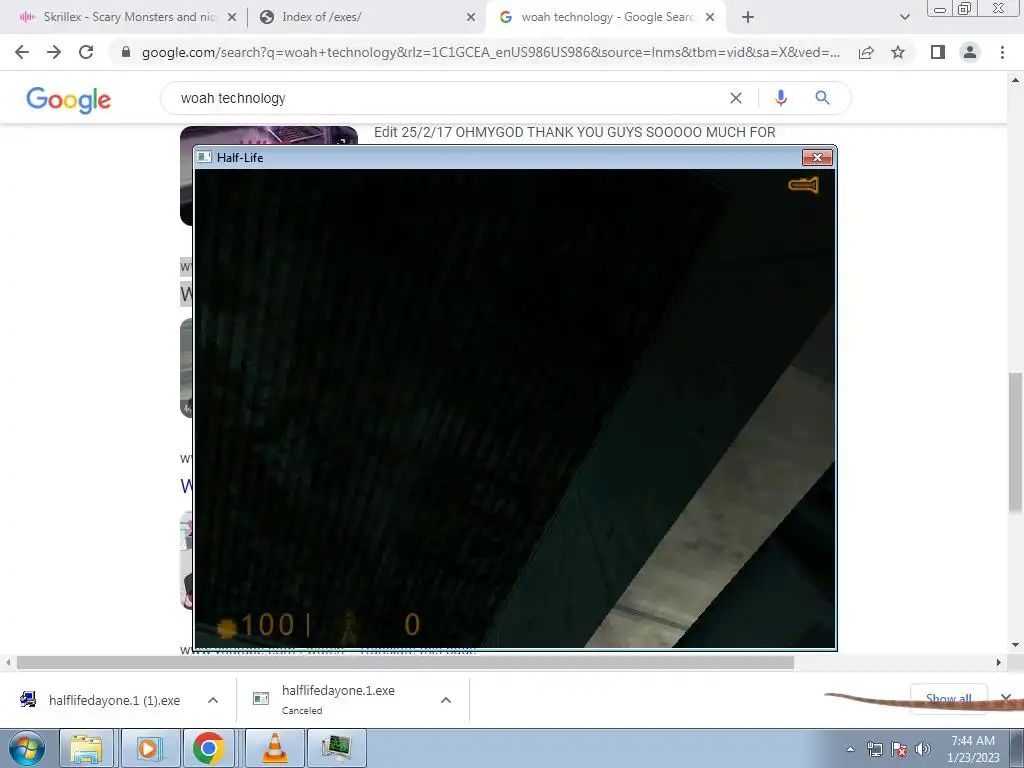Viewport: 1024px width, 768px height.
Task: Click the Half-Life window title bar icon
Action: [204, 157]
